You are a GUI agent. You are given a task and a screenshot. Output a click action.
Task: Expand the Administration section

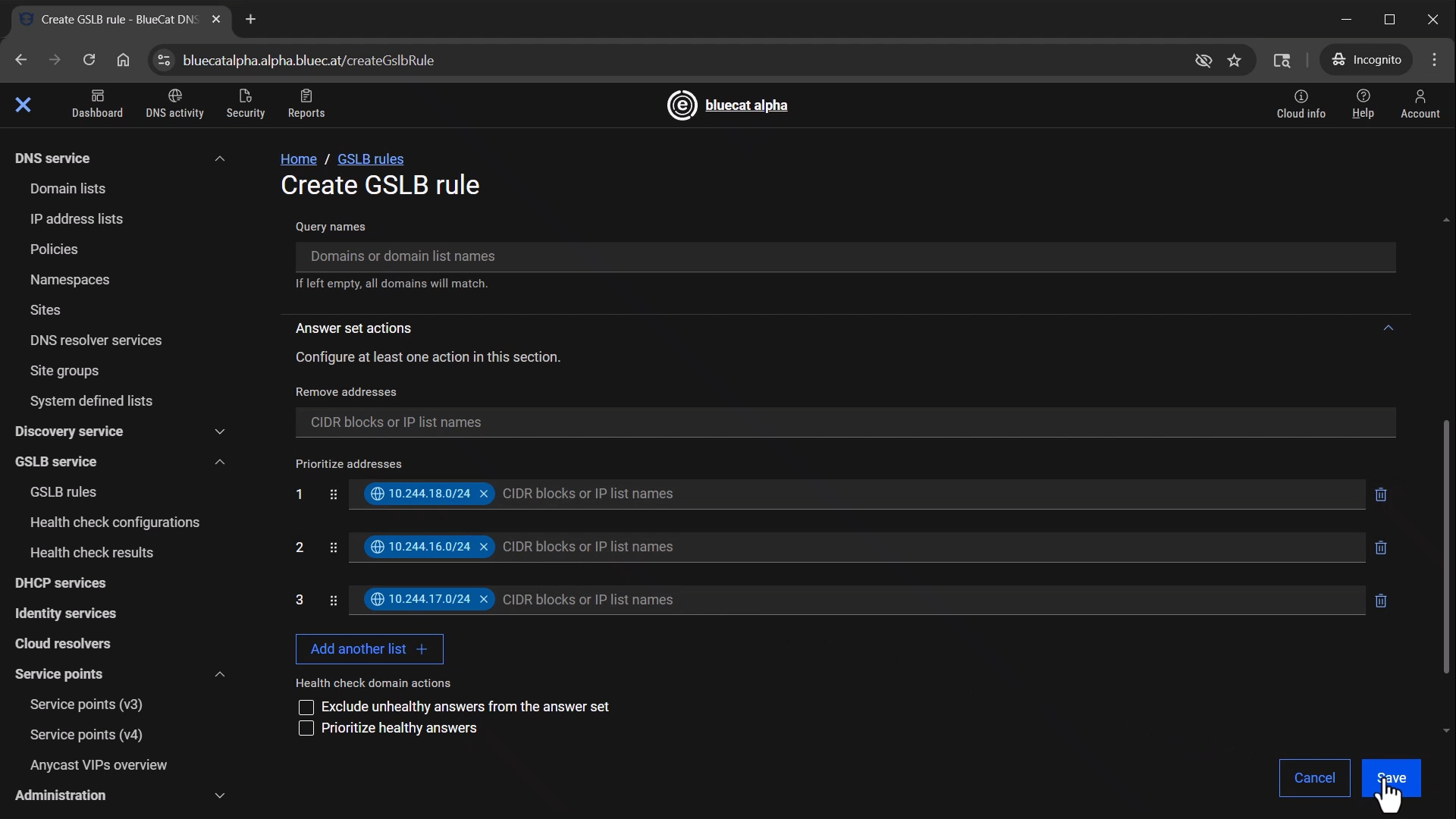point(220,795)
